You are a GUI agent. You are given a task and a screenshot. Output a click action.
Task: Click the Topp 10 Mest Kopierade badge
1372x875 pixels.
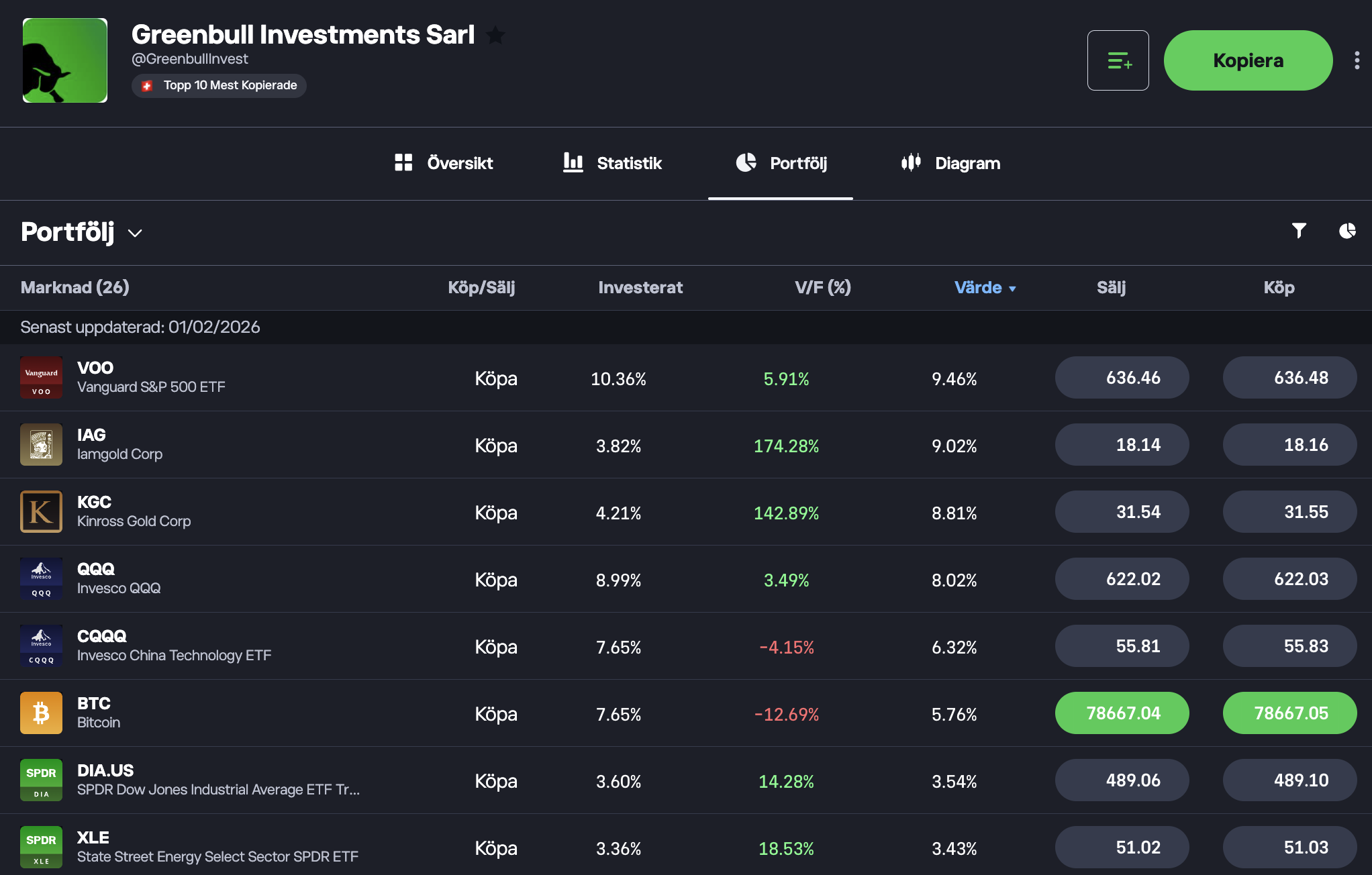(x=219, y=85)
